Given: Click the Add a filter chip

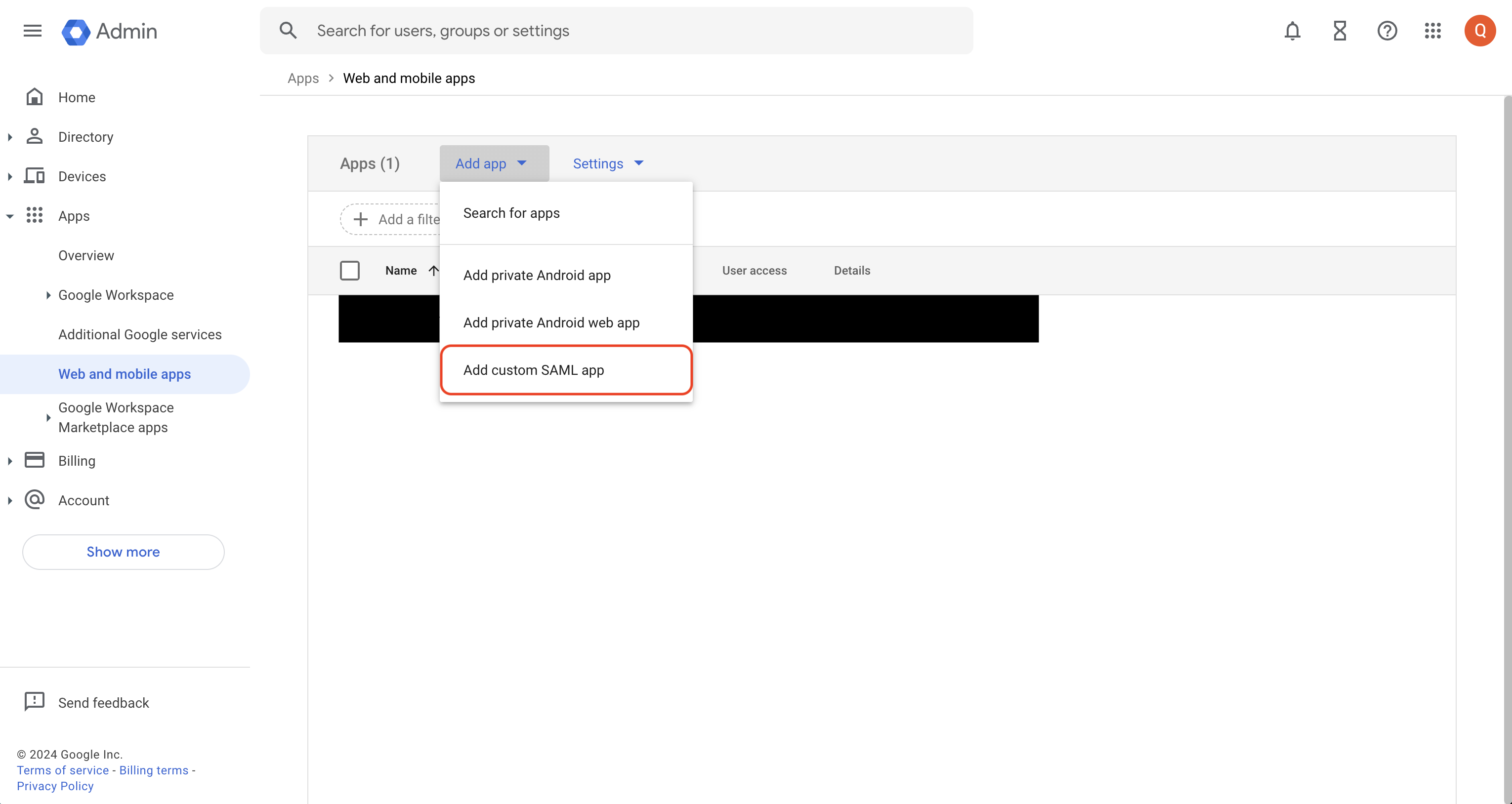Looking at the screenshot, I should coord(391,219).
